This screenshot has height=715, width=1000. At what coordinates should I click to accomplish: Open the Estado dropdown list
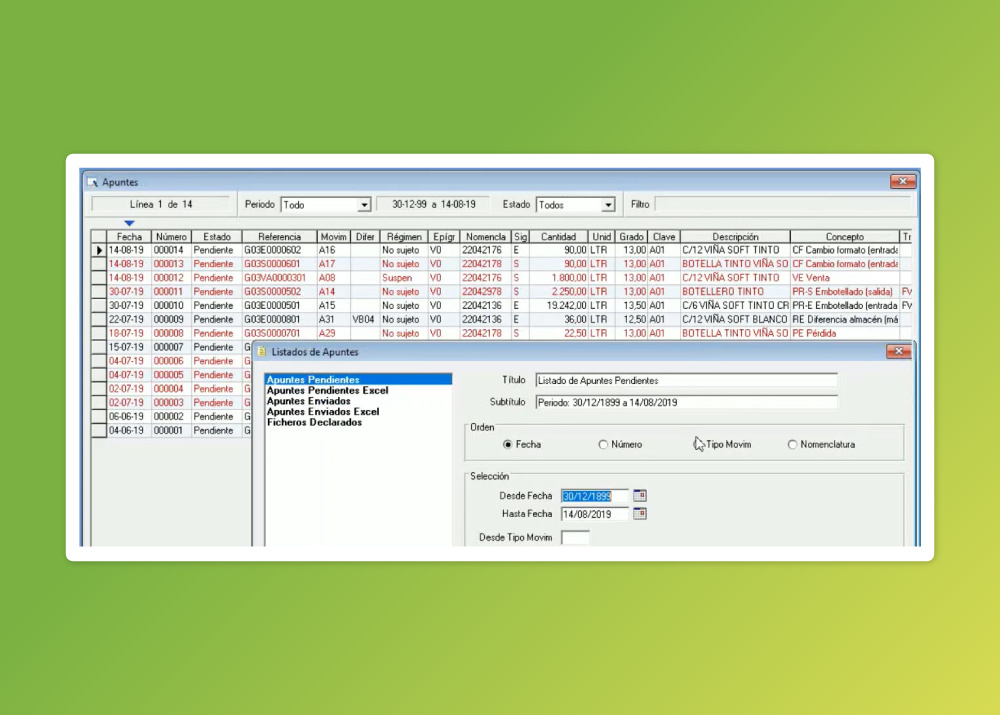(608, 205)
